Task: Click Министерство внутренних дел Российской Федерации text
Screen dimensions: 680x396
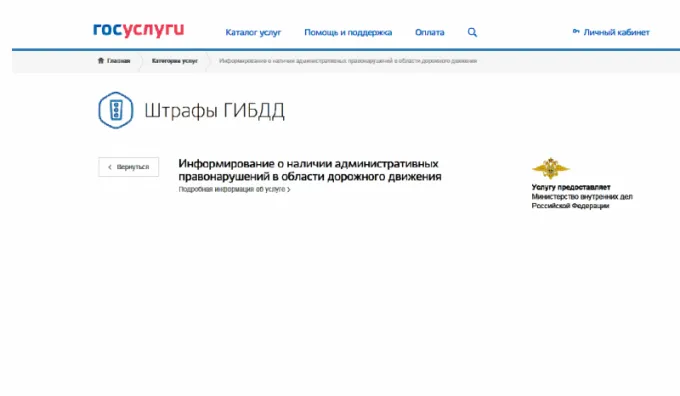Action: point(582,201)
